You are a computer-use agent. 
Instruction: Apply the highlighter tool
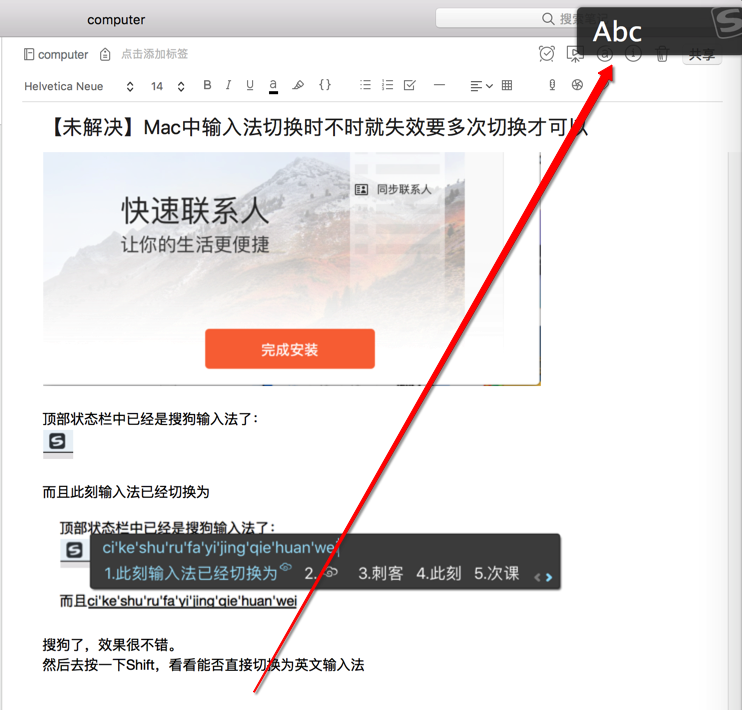298,85
